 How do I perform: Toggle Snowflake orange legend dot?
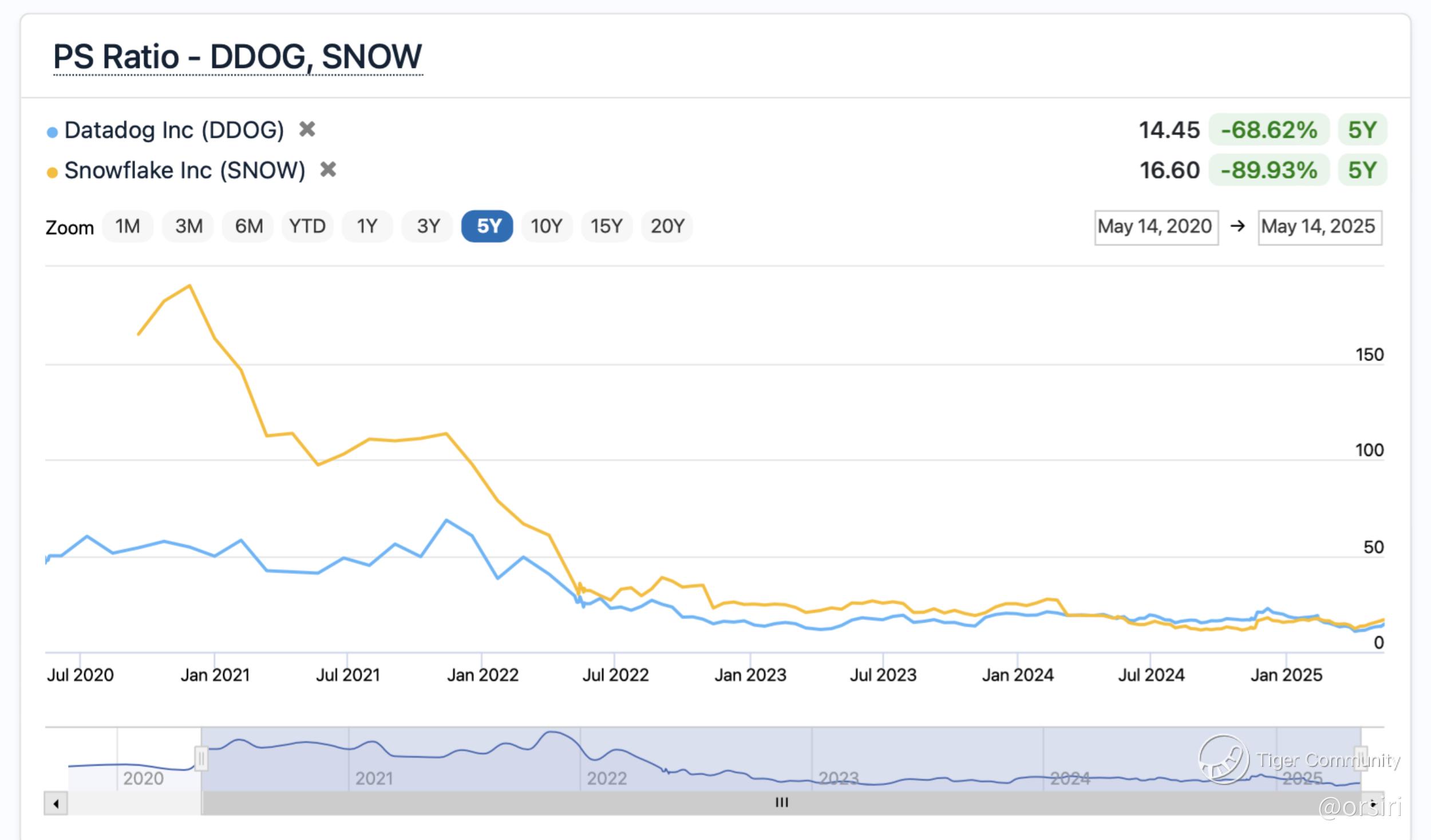52,172
